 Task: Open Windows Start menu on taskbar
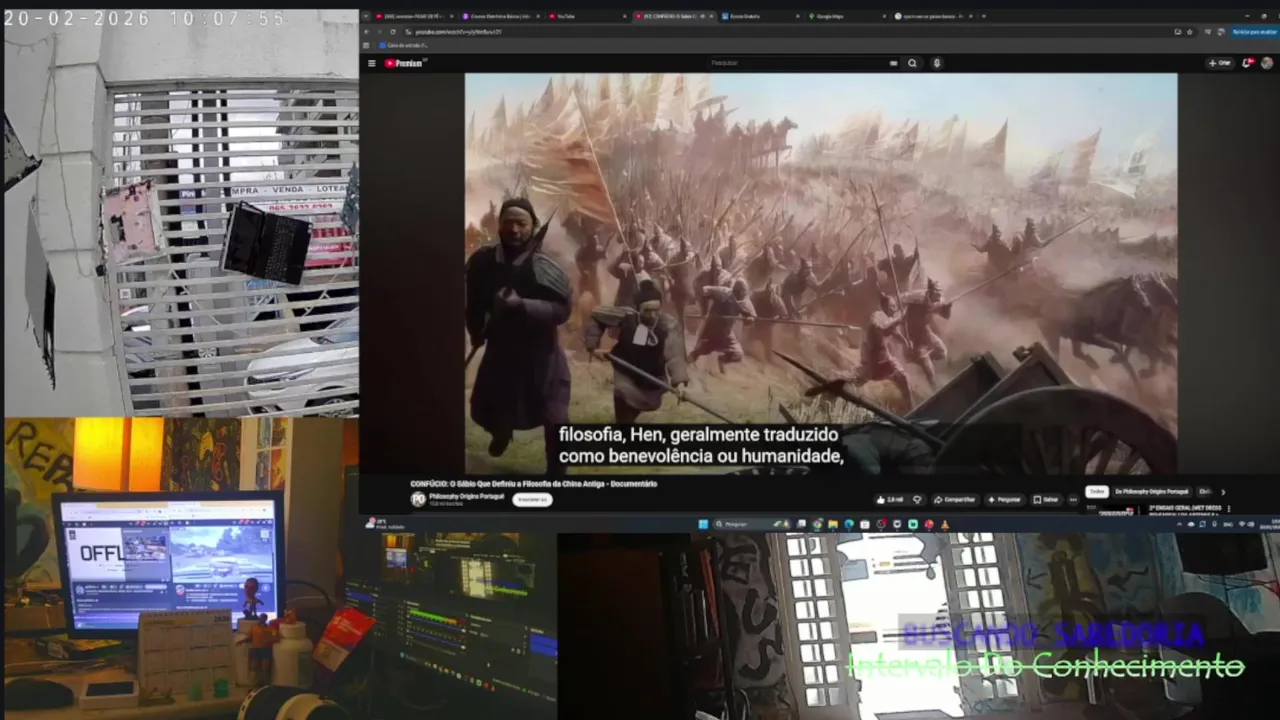click(x=703, y=524)
